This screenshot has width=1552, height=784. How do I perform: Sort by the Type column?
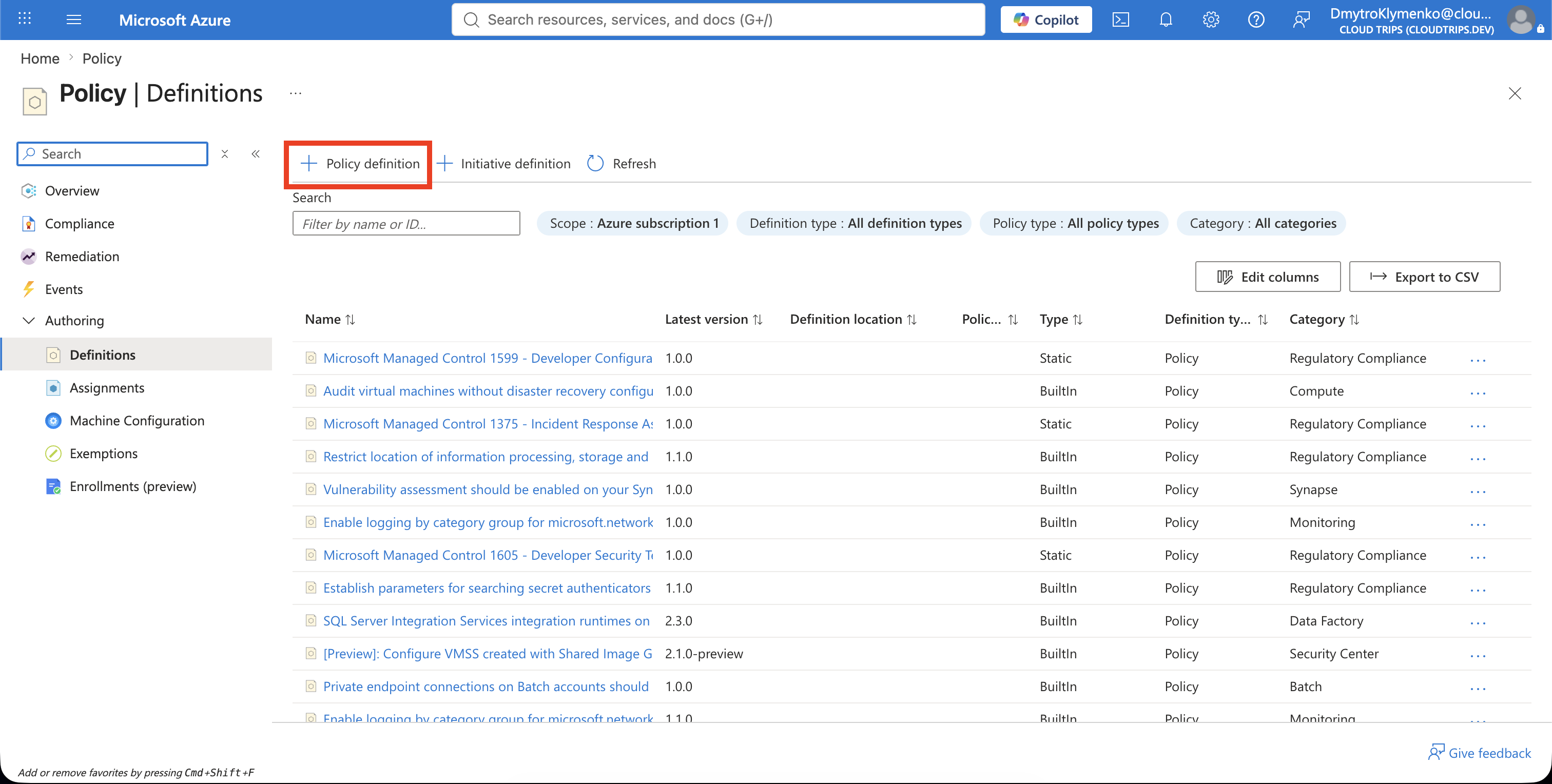click(x=1061, y=320)
